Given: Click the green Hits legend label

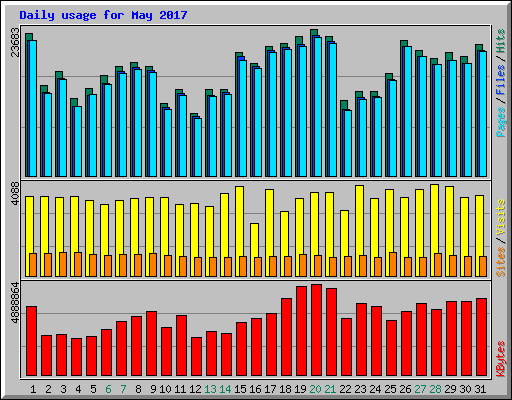Looking at the screenshot, I should 500,41.
